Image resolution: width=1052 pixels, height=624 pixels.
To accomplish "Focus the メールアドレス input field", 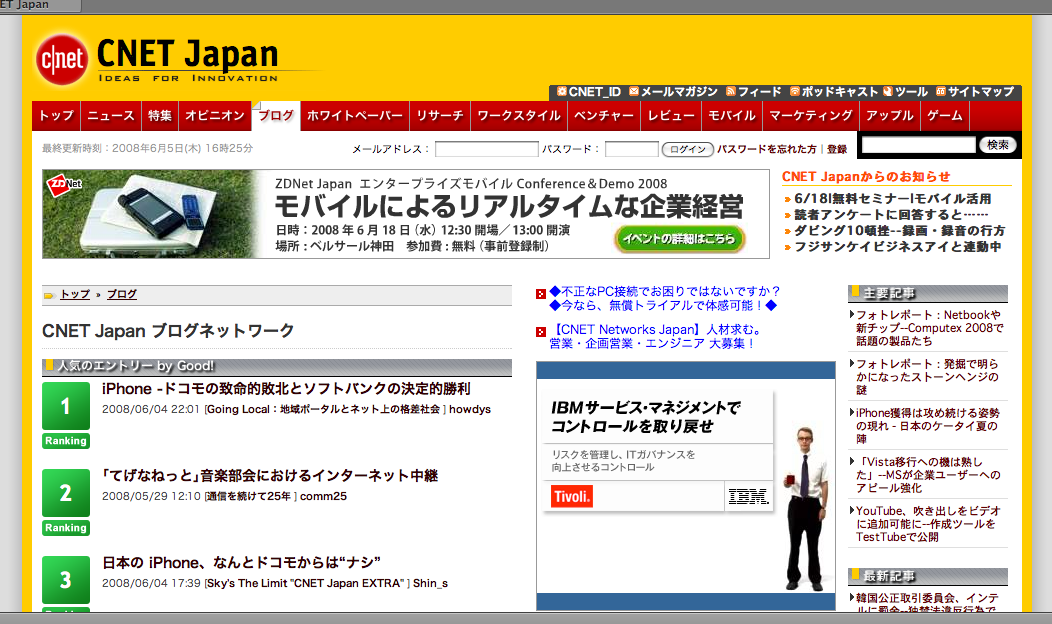I will coord(486,149).
